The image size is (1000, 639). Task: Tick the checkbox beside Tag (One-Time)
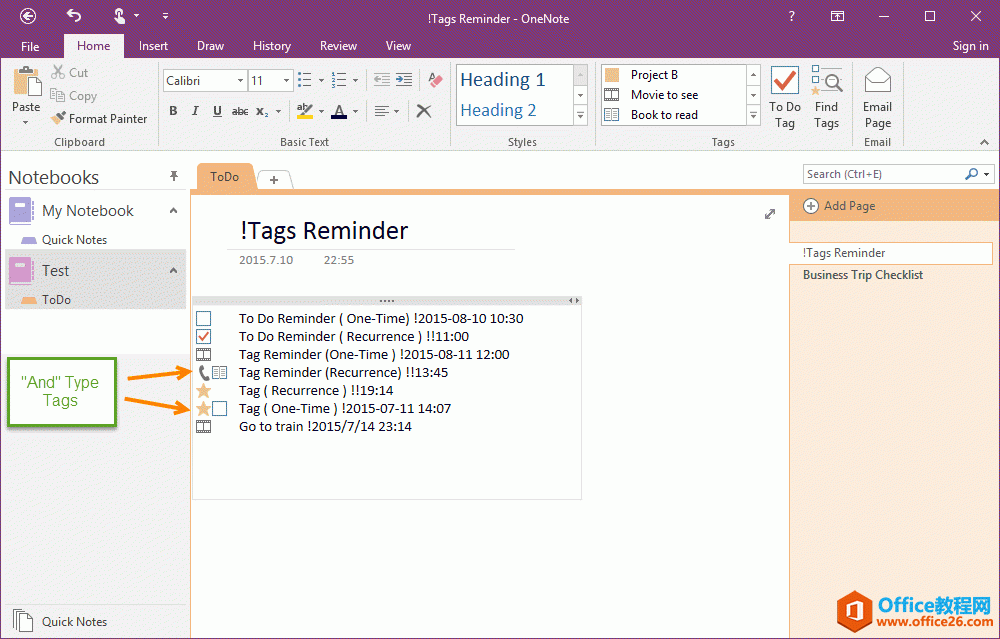(220, 409)
